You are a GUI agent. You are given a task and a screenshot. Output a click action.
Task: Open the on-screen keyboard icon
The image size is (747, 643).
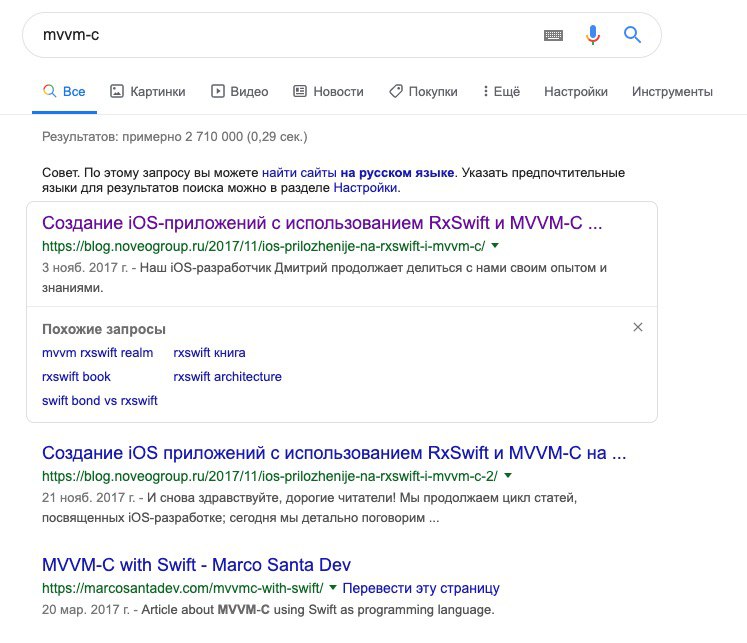[553, 35]
